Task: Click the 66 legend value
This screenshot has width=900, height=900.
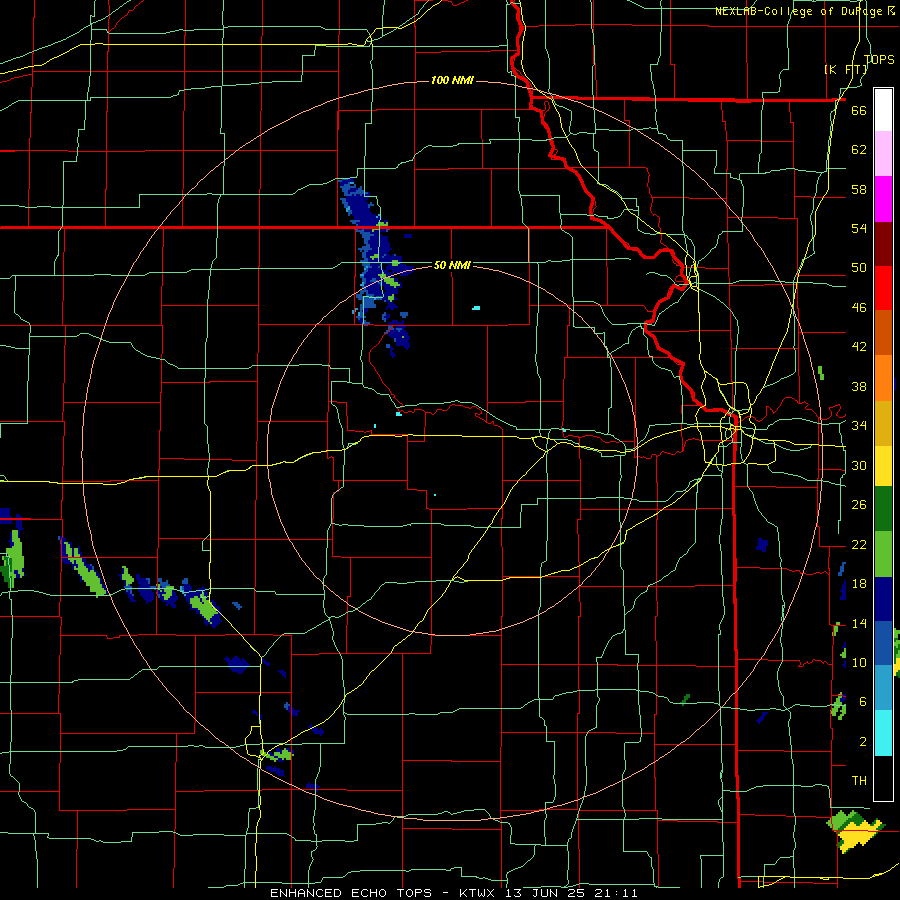Action: coord(859,110)
